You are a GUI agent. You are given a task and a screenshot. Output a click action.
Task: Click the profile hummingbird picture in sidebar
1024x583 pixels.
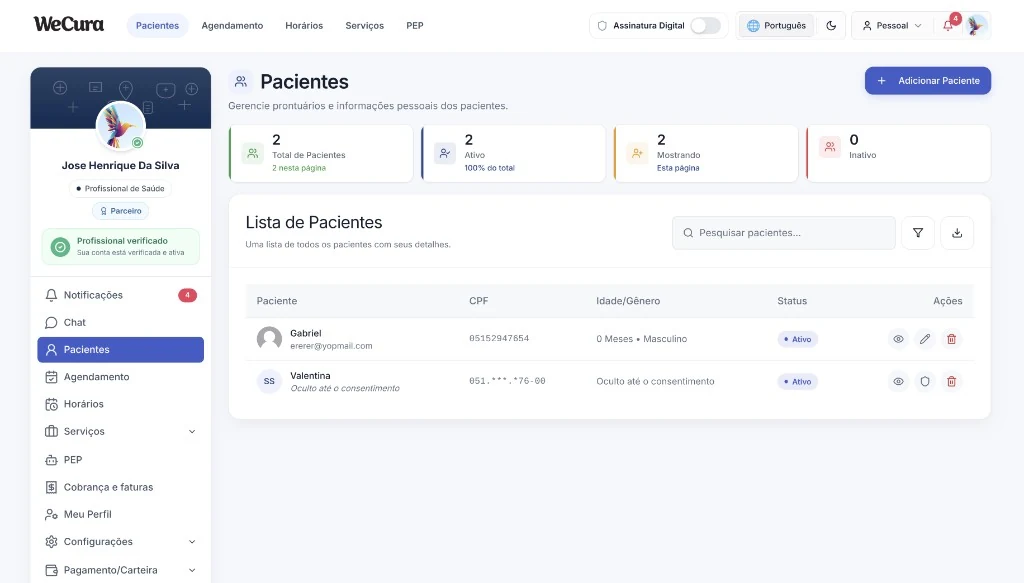click(120, 125)
